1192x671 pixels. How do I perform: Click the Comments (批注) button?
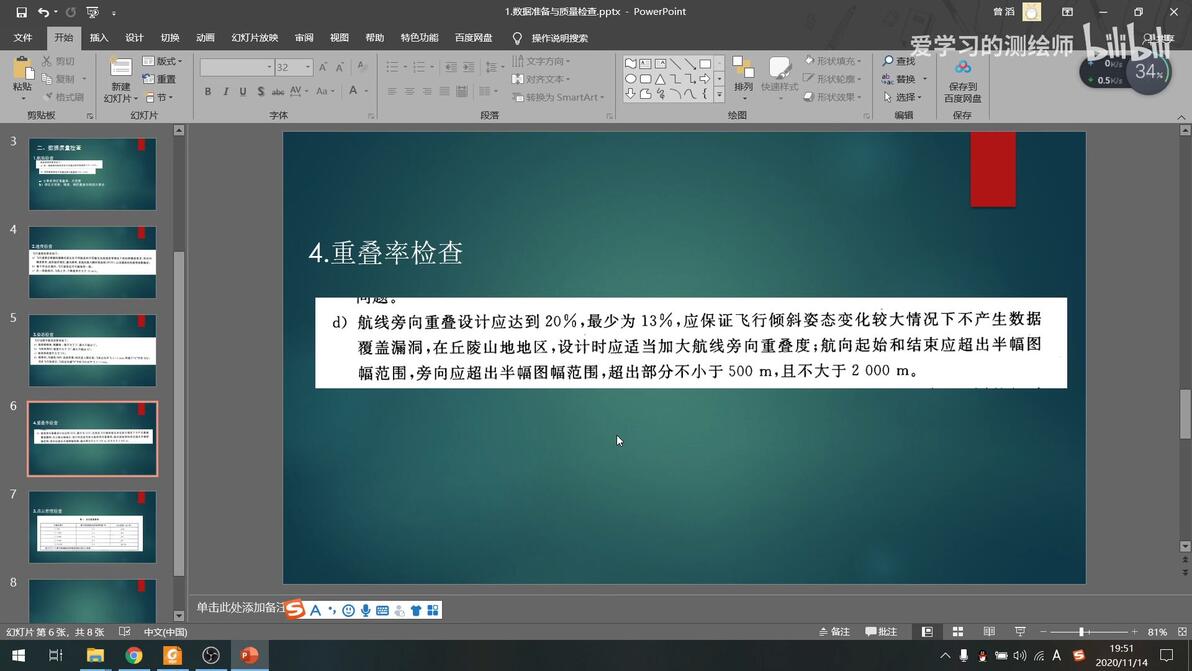(881, 631)
